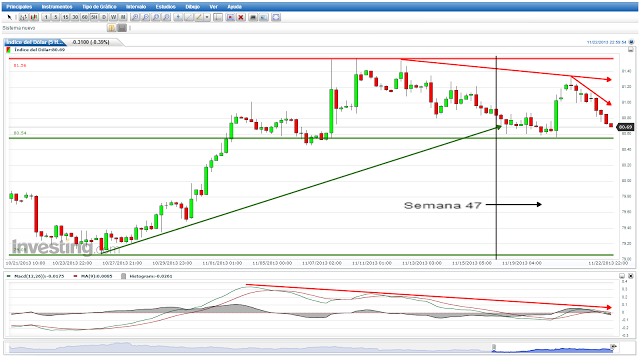Viewport: 640px width, 360px height.
Task: Open the Estudios menu
Action: point(165,7)
